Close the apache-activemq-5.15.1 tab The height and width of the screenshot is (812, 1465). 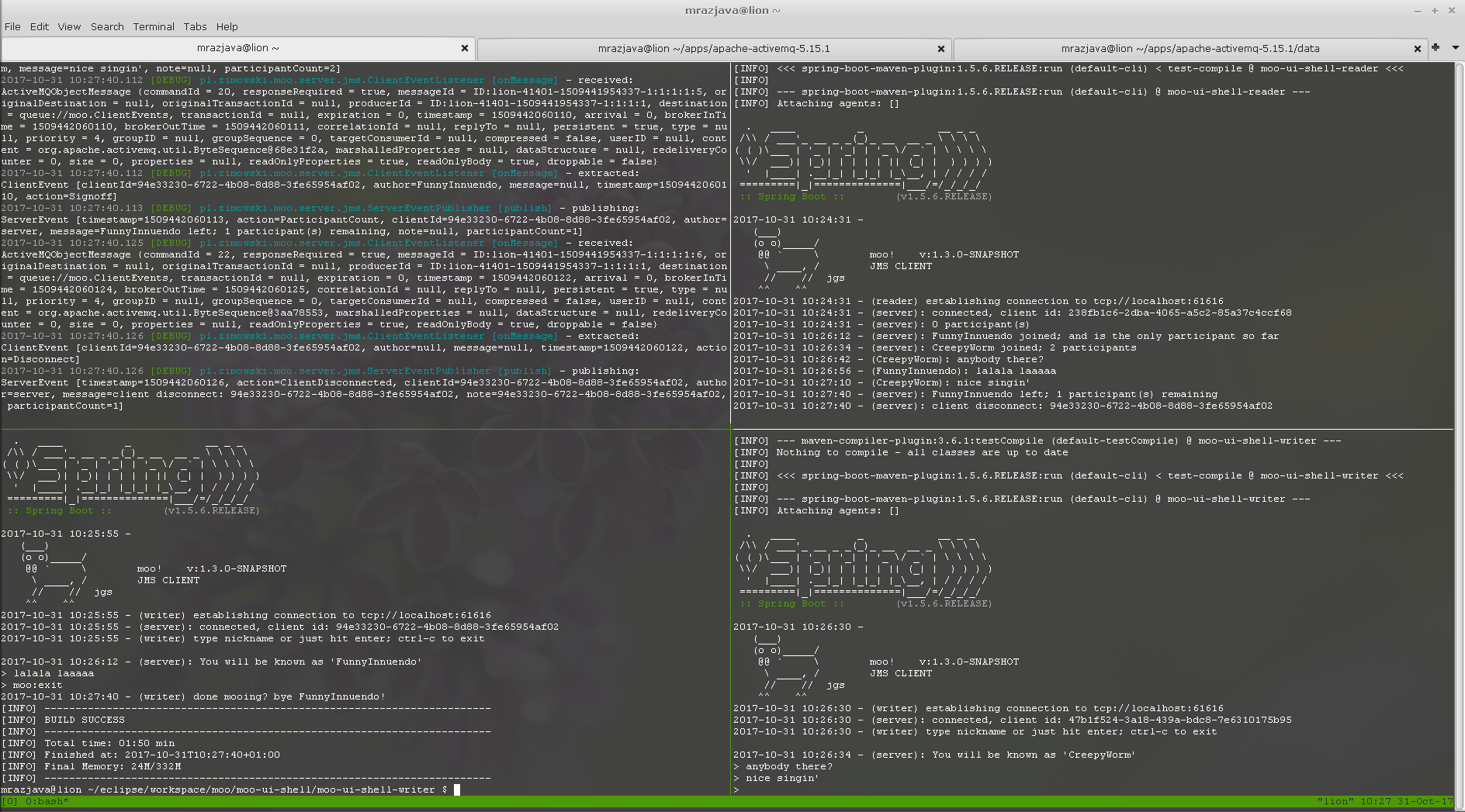click(941, 49)
